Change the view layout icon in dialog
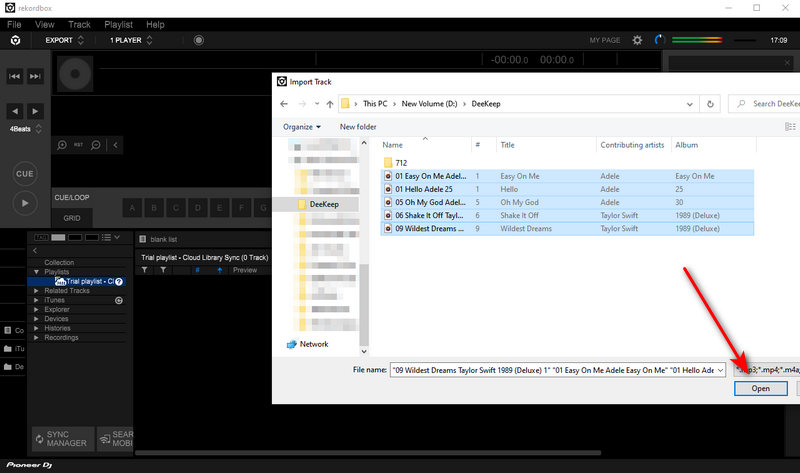 [x=790, y=127]
